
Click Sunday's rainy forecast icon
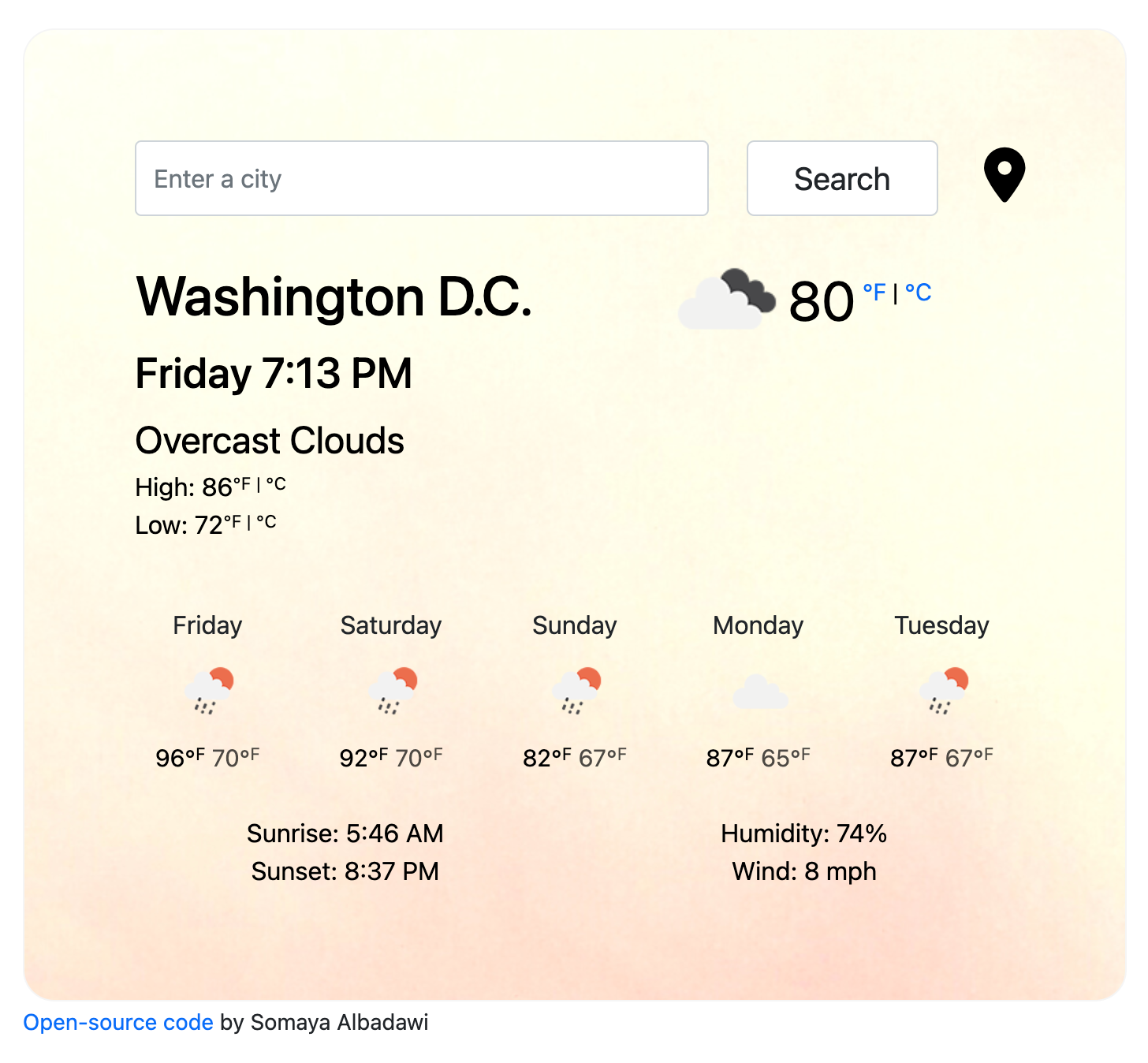click(x=576, y=689)
